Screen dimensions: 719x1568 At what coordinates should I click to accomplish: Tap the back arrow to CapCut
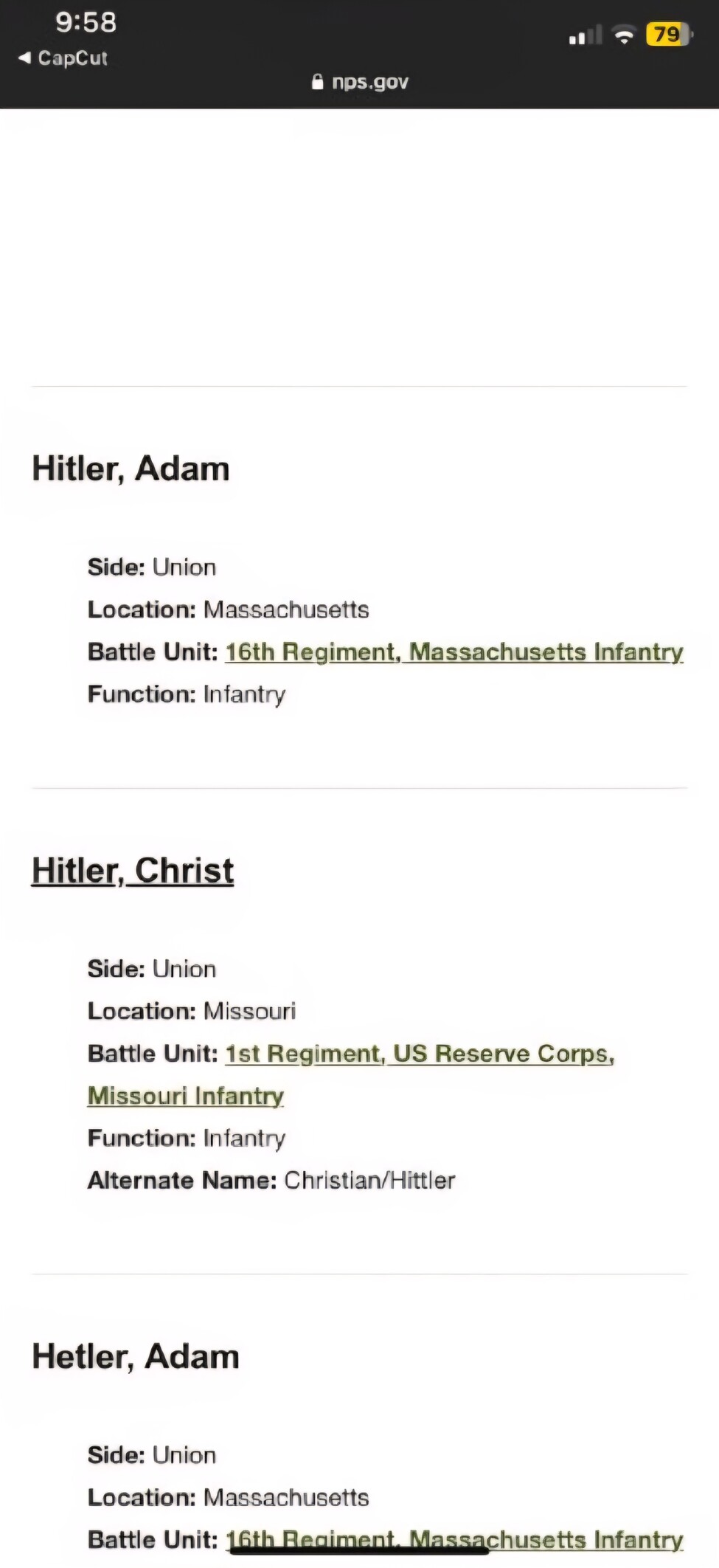pos(24,58)
